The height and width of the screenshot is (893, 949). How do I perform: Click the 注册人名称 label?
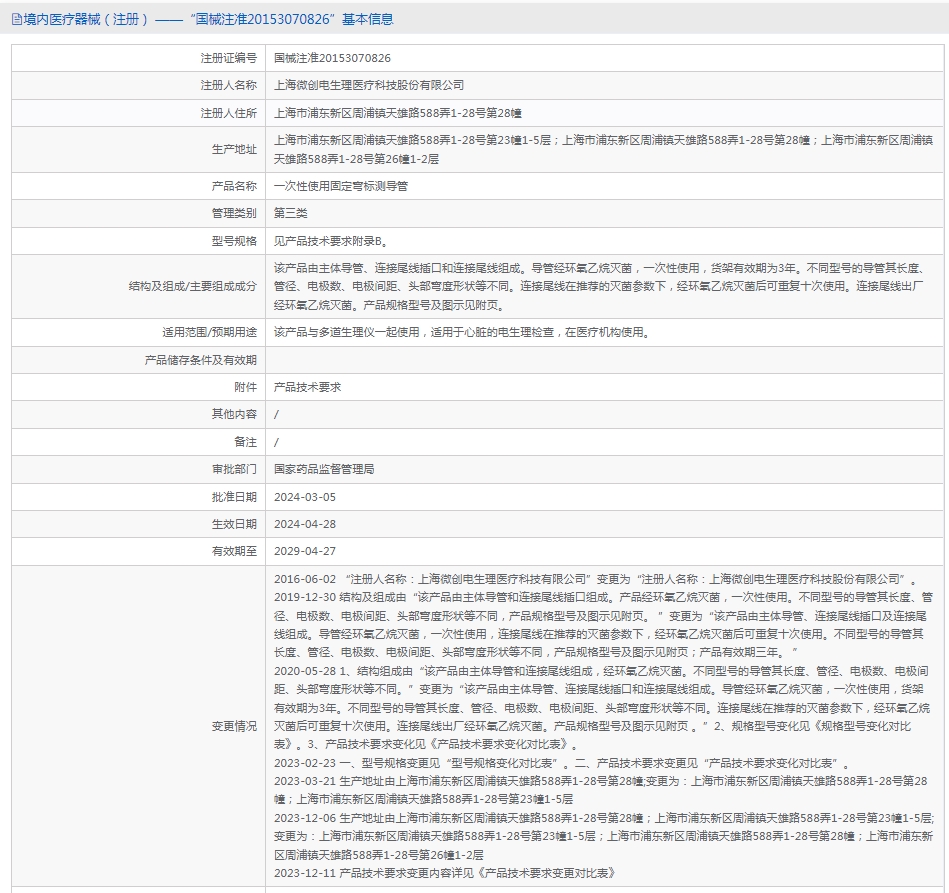(228, 85)
